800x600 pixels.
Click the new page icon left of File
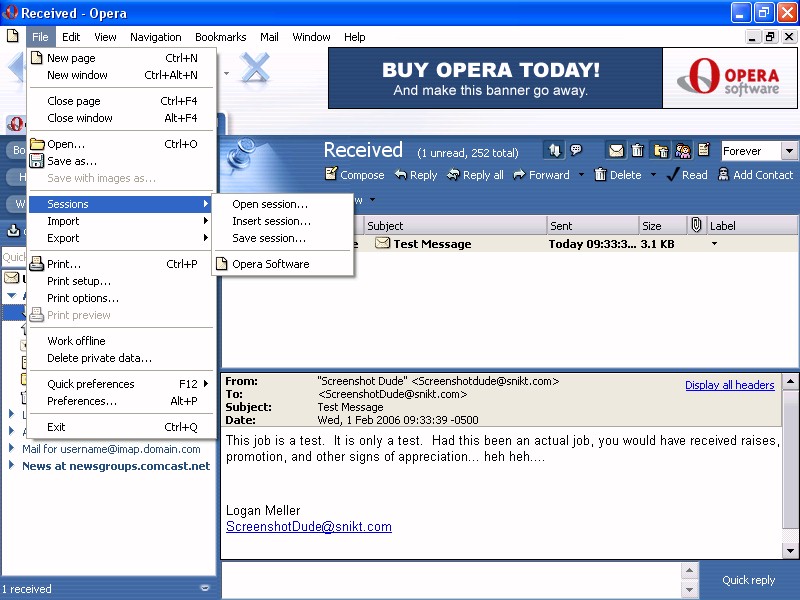click(13, 36)
